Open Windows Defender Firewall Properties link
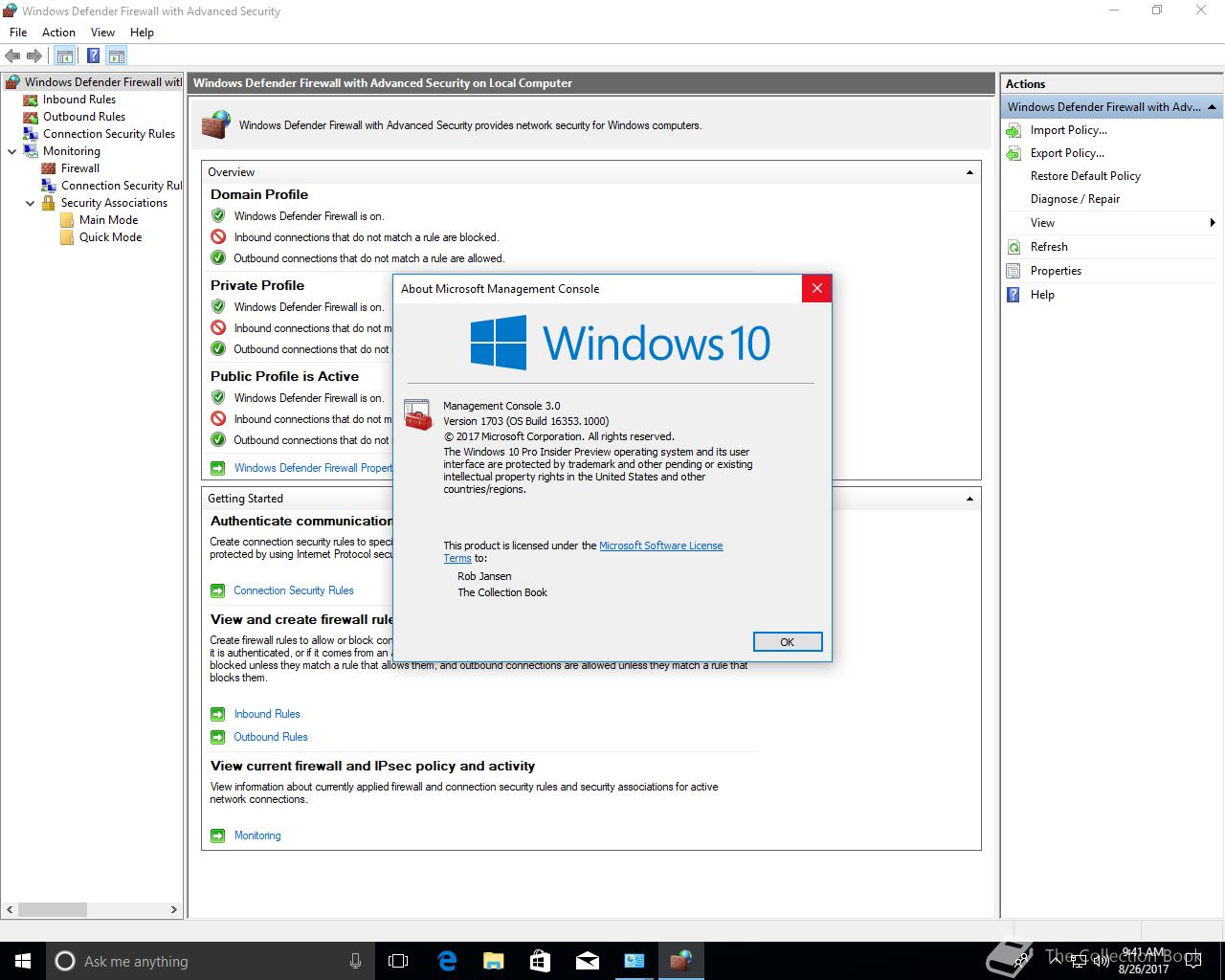This screenshot has width=1225, height=980. point(313,468)
